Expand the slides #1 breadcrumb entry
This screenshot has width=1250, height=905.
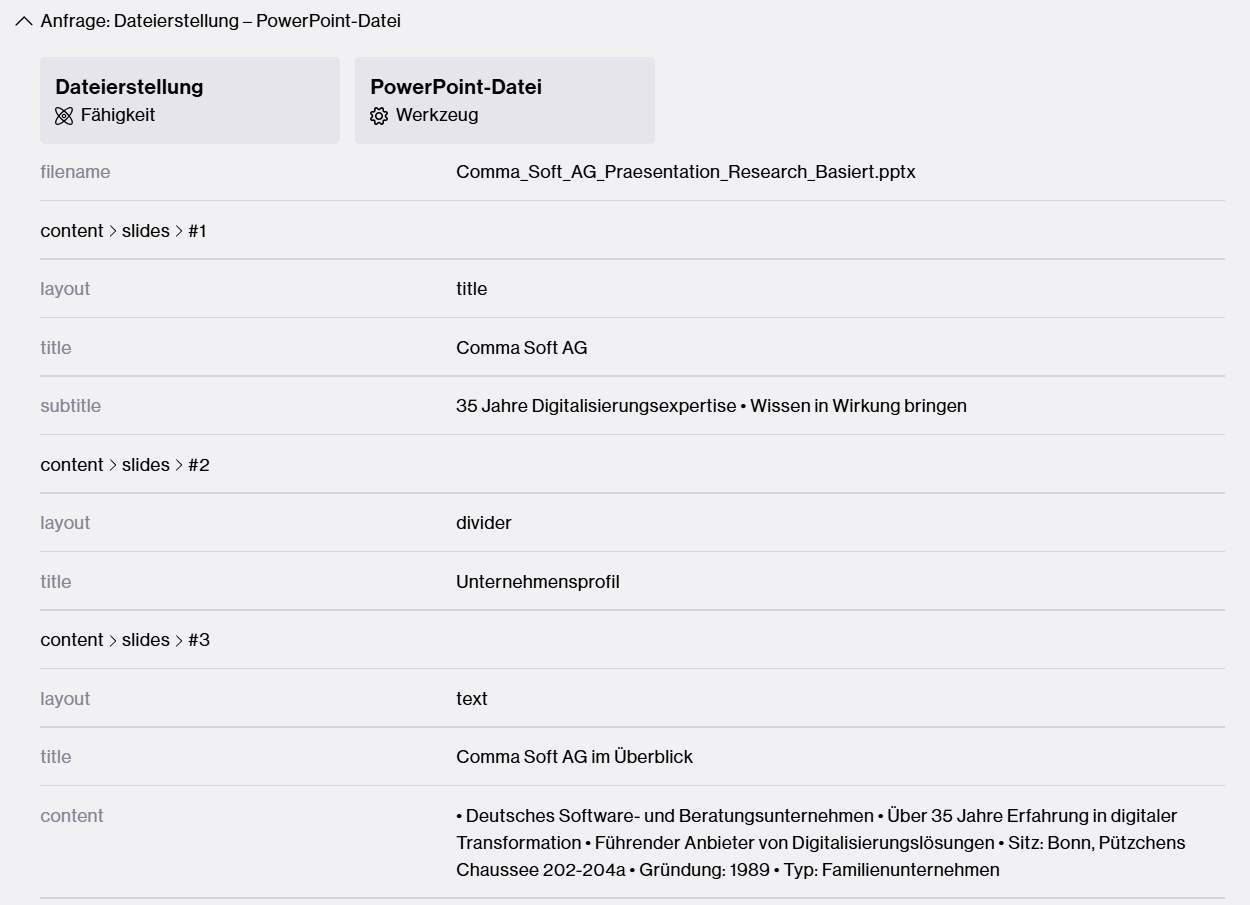pos(125,230)
